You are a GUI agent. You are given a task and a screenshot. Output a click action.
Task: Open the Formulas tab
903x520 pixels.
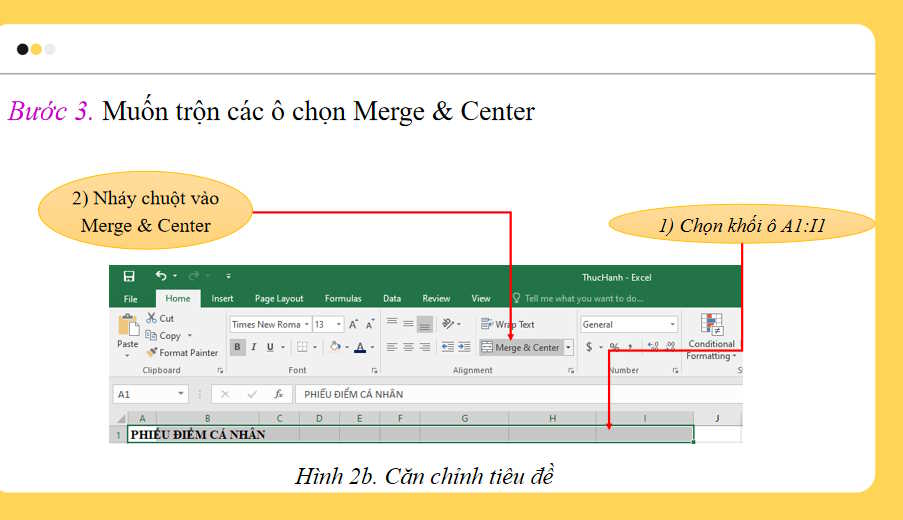pyautogui.click(x=343, y=298)
